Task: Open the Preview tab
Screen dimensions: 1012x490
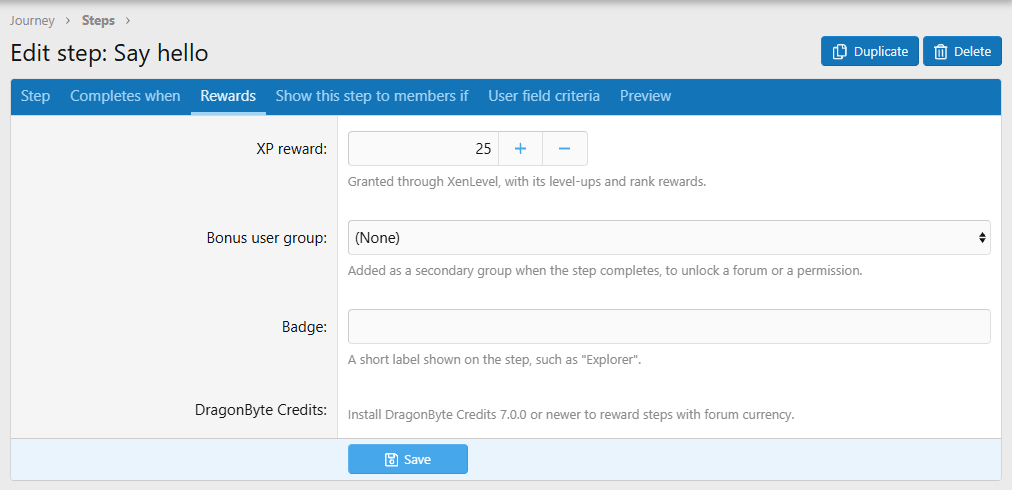Action: 645,96
